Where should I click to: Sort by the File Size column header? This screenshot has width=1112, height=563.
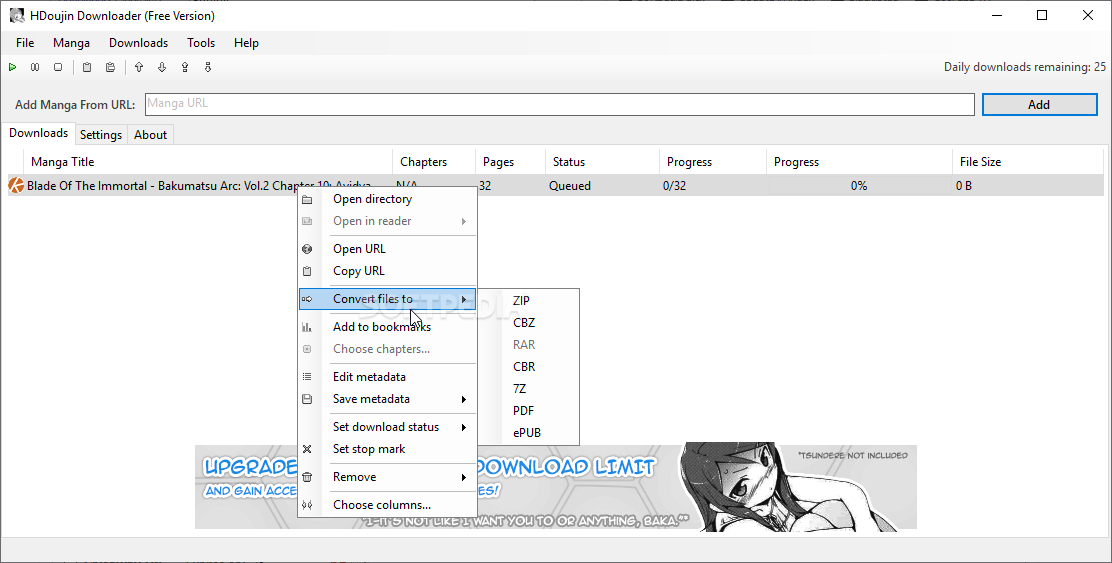pyautogui.click(x=1028, y=162)
